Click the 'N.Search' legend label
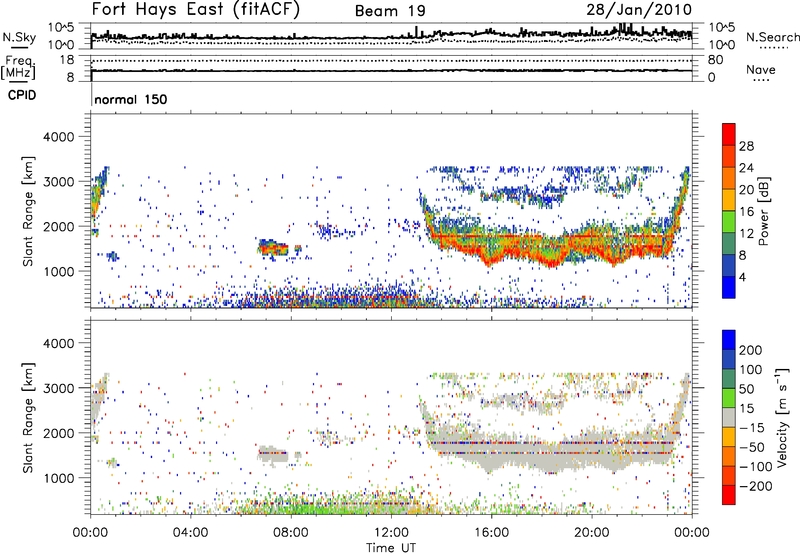This screenshot has height=554, width=800. 772,37
